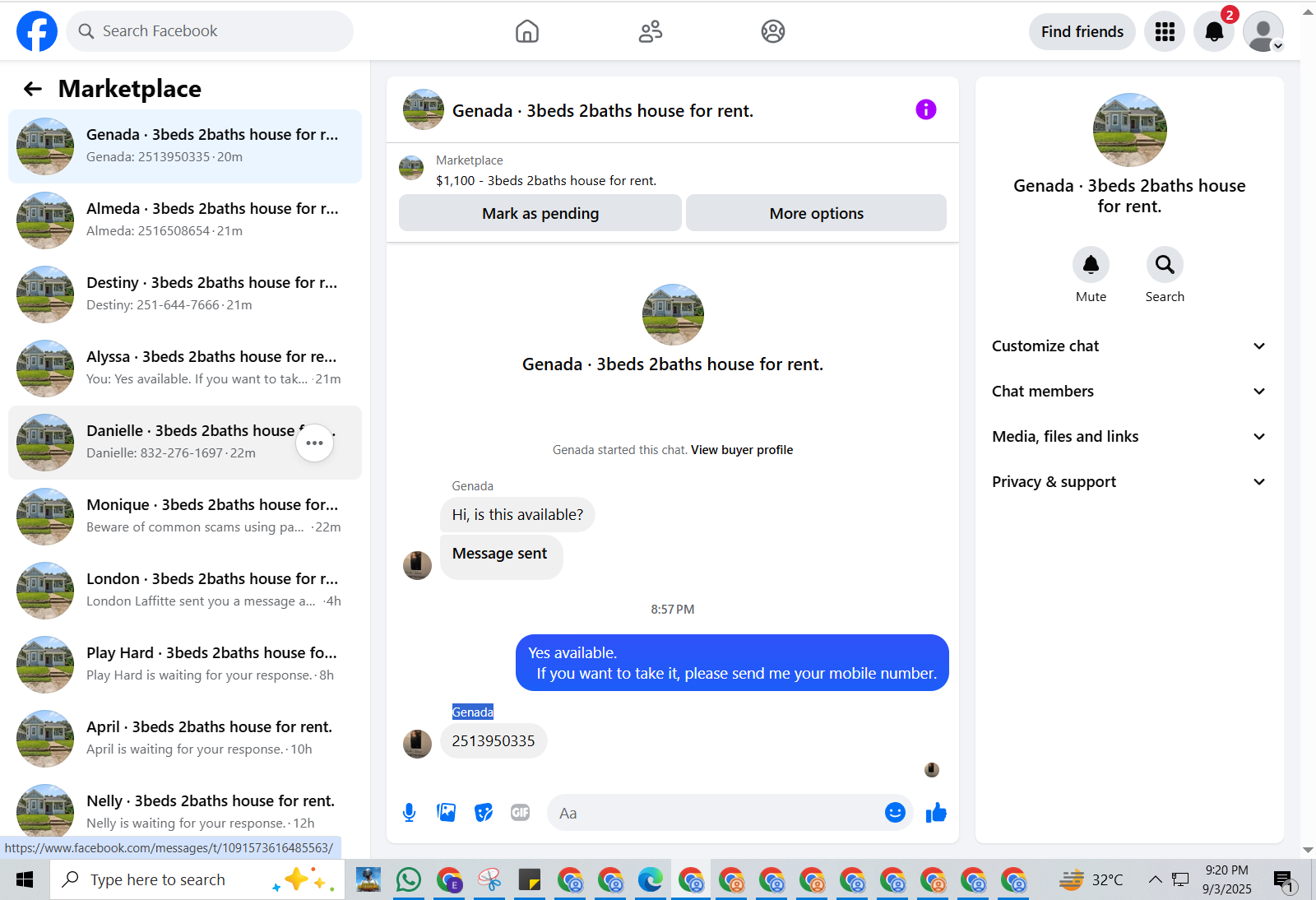Click the Windows taskbar search box
1316x900 pixels.
[197, 879]
